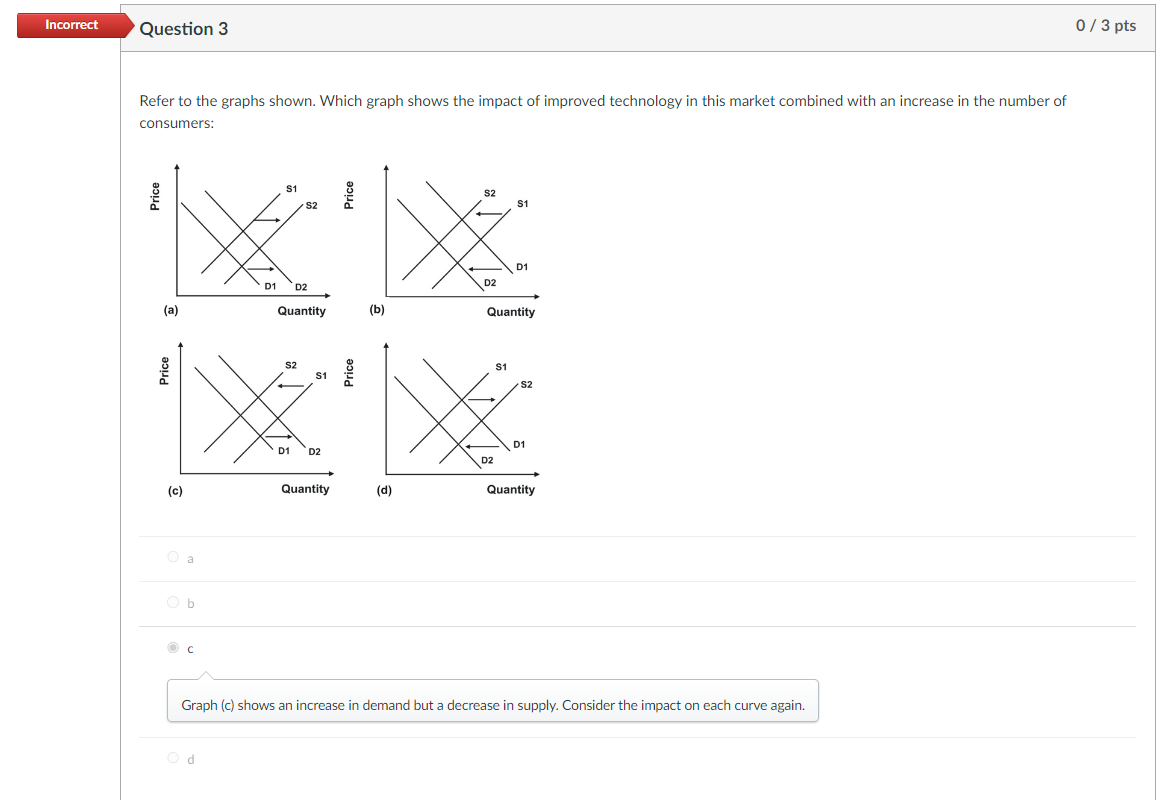This screenshot has height=800, width=1158.
Task: Click the Quantity axis label under graph (b)
Action: click(511, 312)
